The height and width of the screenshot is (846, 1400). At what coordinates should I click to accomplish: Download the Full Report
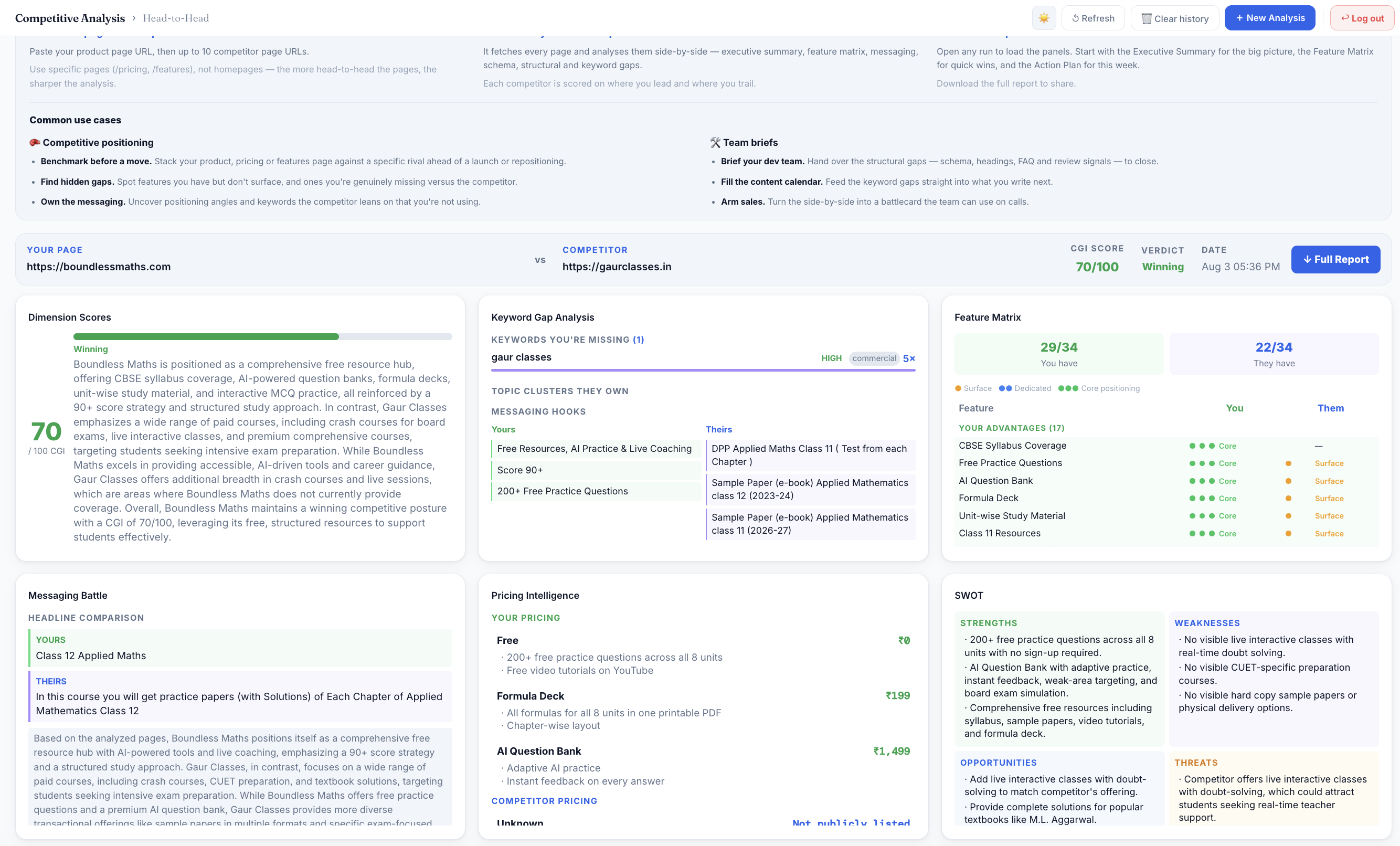click(x=1335, y=259)
